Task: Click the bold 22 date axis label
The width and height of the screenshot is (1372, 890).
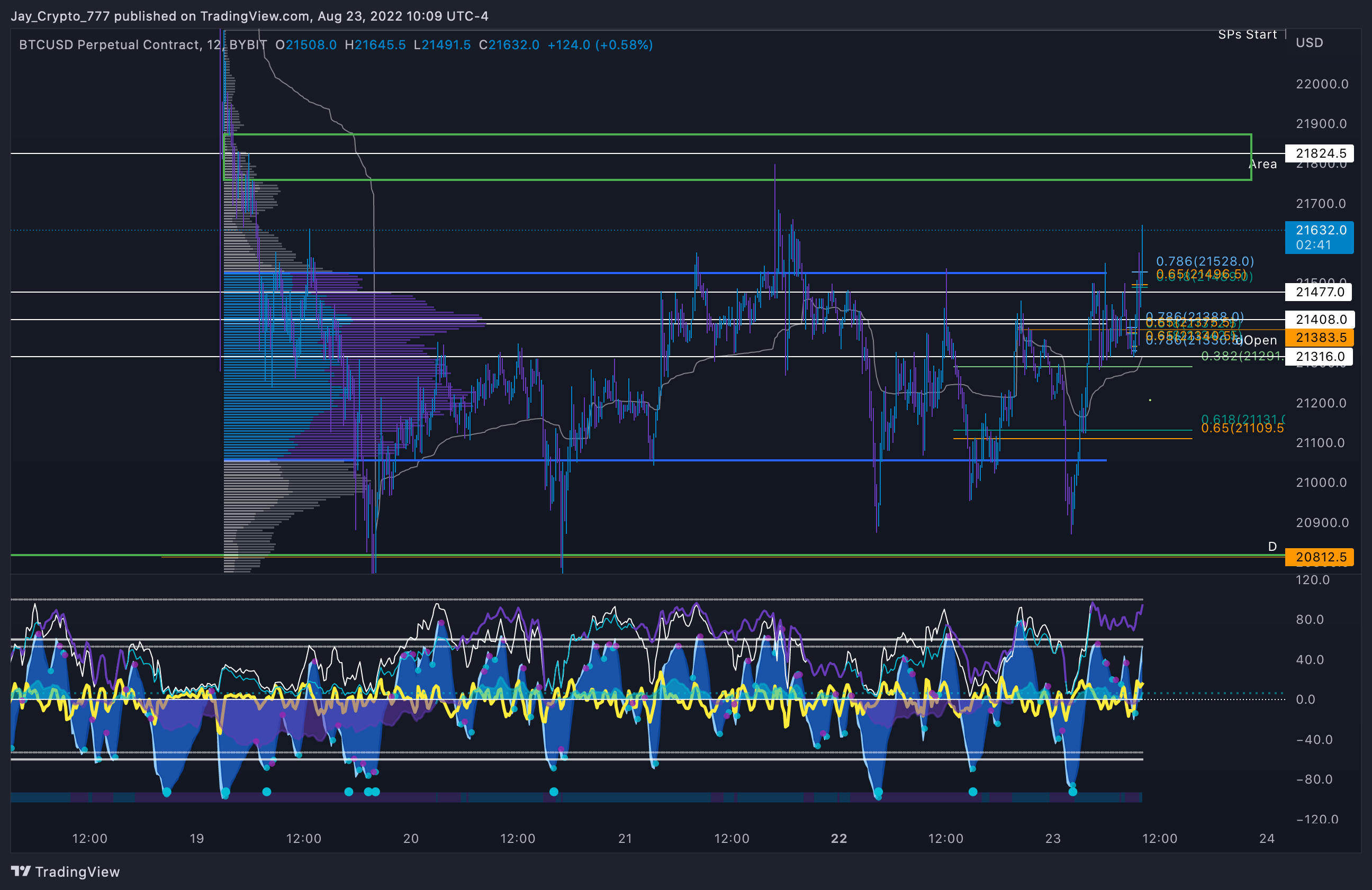Action: [x=840, y=839]
